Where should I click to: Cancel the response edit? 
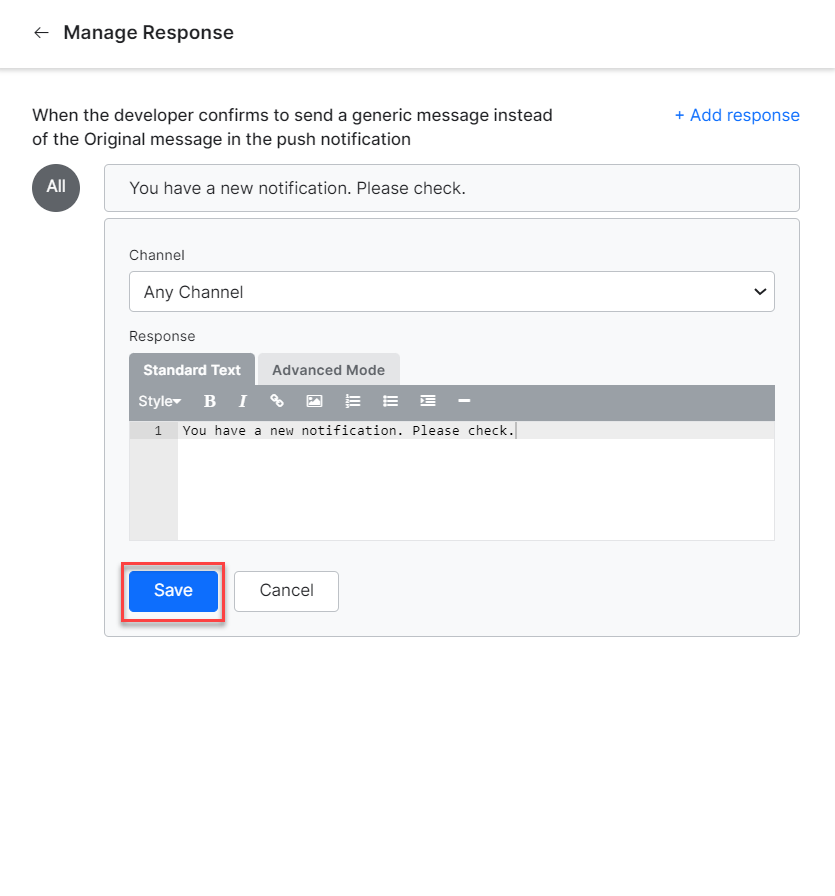pyautogui.click(x=286, y=591)
